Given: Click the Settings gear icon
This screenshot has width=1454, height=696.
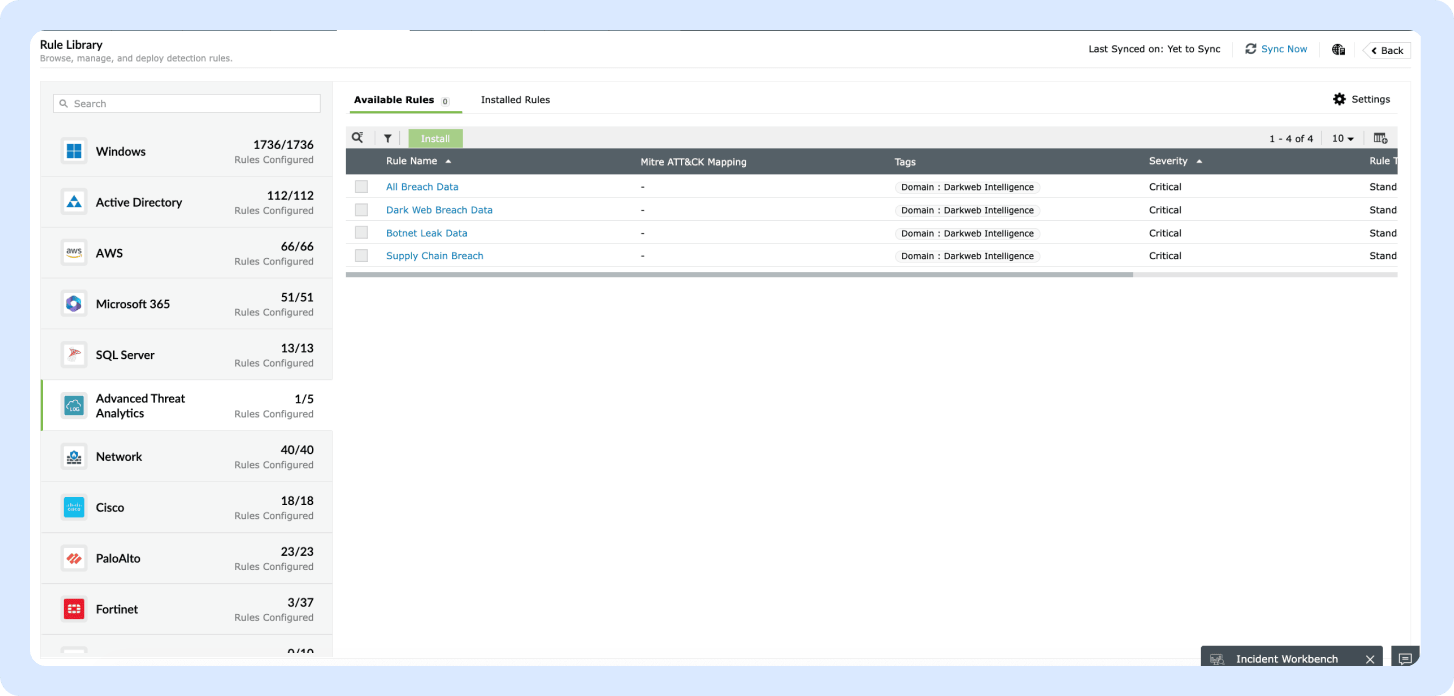Looking at the screenshot, I should [x=1340, y=99].
